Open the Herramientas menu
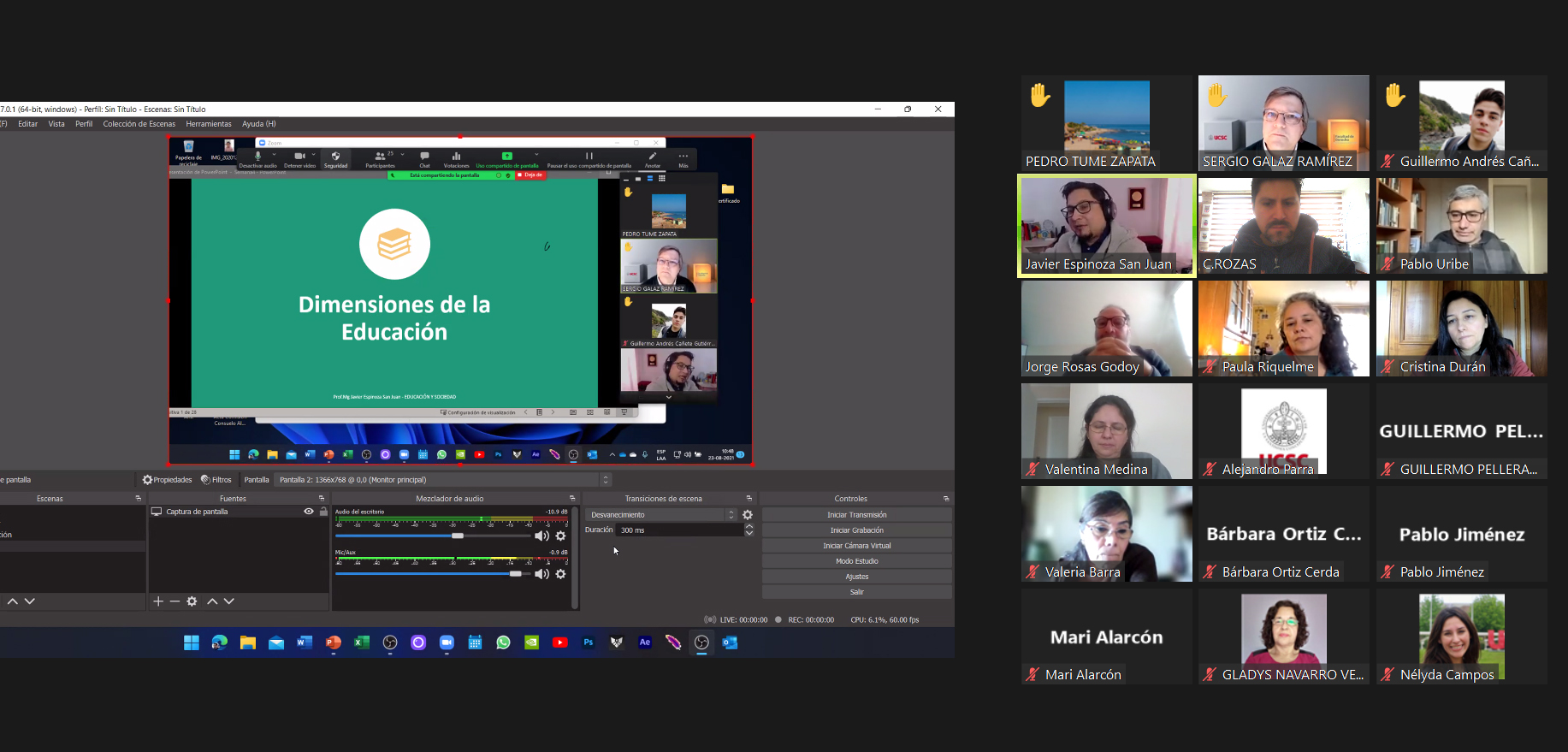Viewport: 1568px width, 752px height. click(x=209, y=124)
